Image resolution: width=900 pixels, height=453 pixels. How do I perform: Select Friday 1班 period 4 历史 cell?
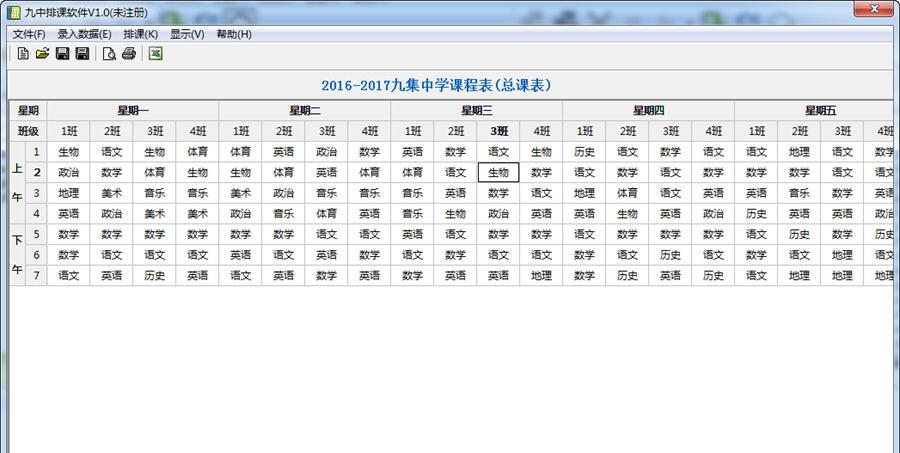point(756,214)
